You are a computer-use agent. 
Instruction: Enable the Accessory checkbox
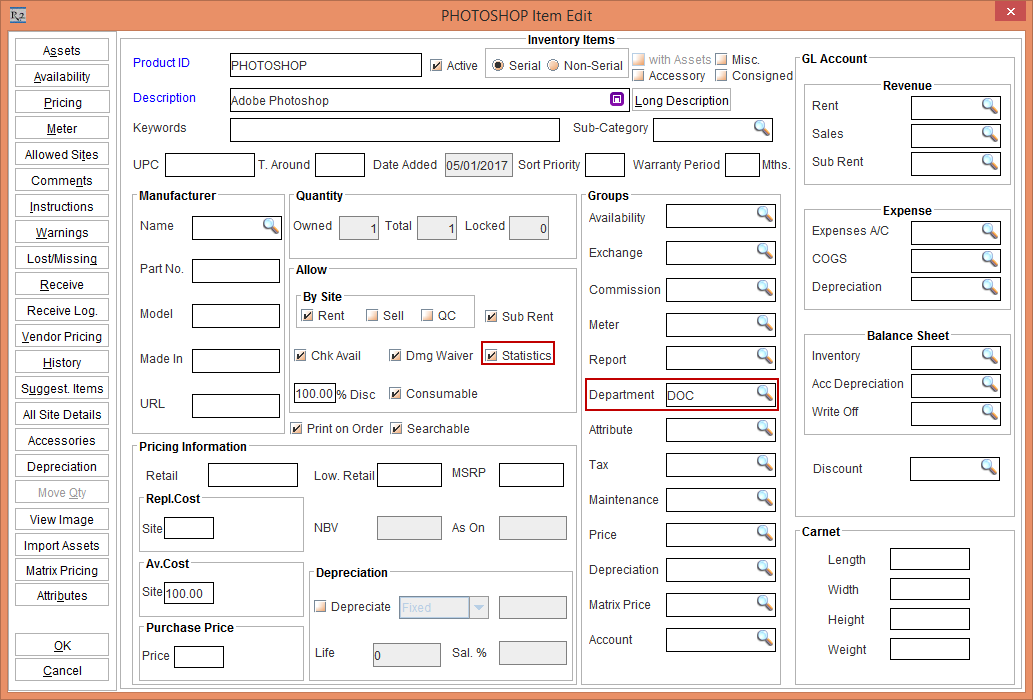coord(638,76)
